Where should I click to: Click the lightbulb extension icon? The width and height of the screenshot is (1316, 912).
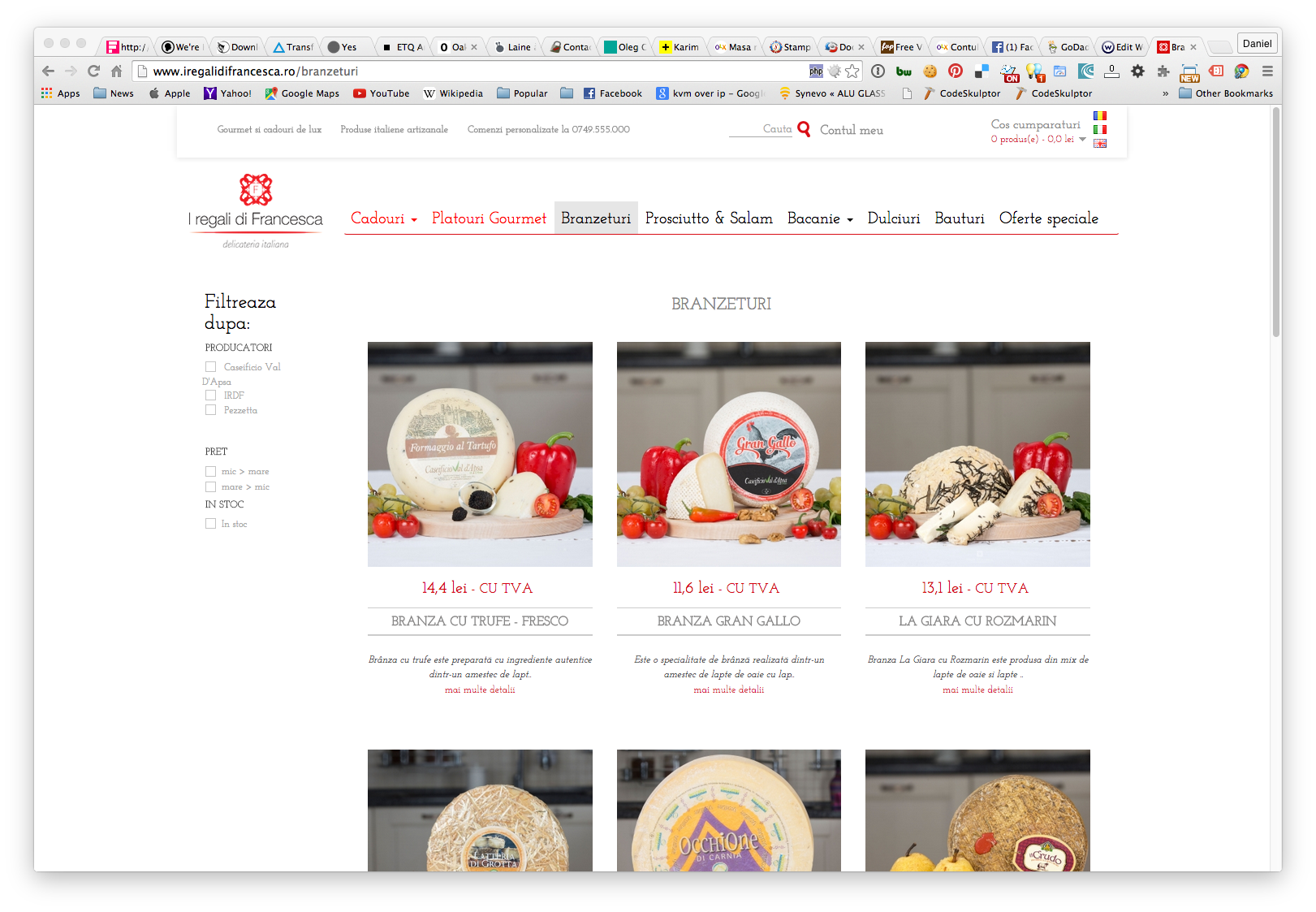click(1034, 72)
